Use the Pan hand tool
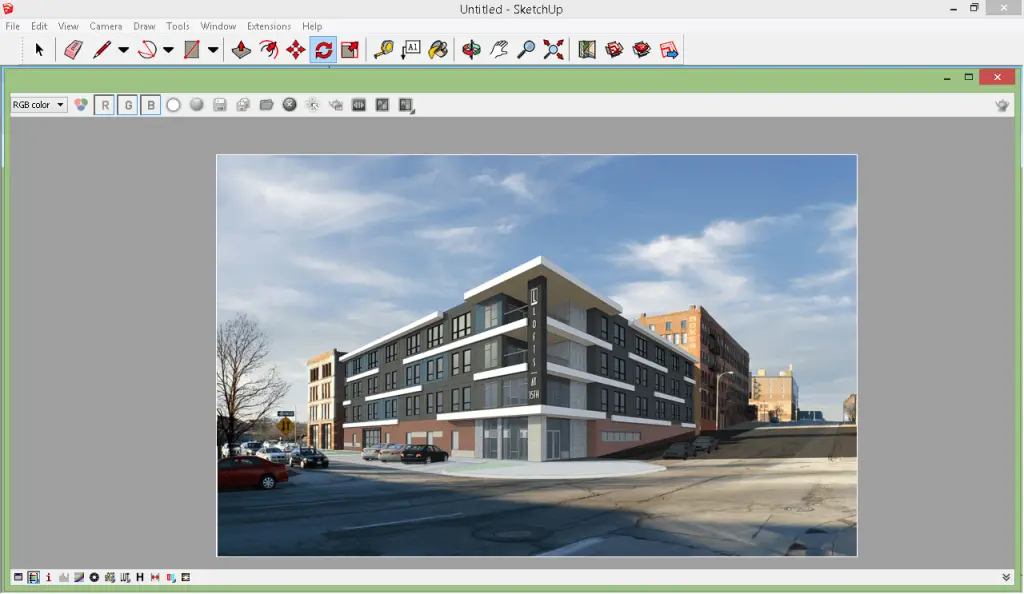Image resolution: width=1024 pixels, height=594 pixels. 499,48
